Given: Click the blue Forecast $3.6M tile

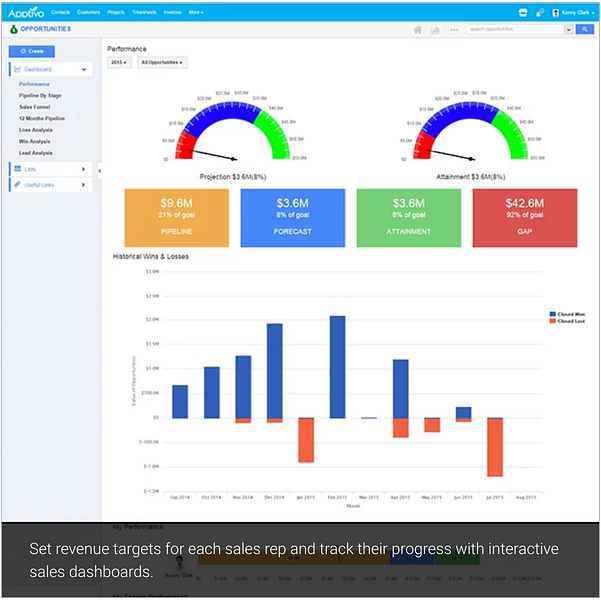Looking at the screenshot, I should click(292, 218).
